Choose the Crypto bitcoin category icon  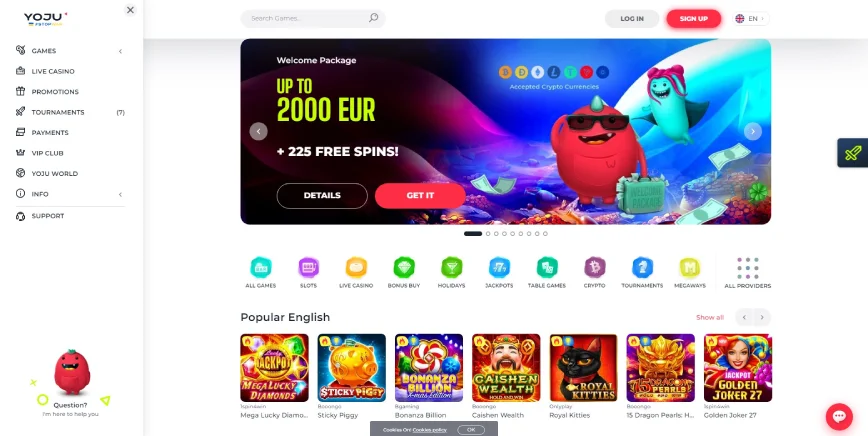(595, 268)
